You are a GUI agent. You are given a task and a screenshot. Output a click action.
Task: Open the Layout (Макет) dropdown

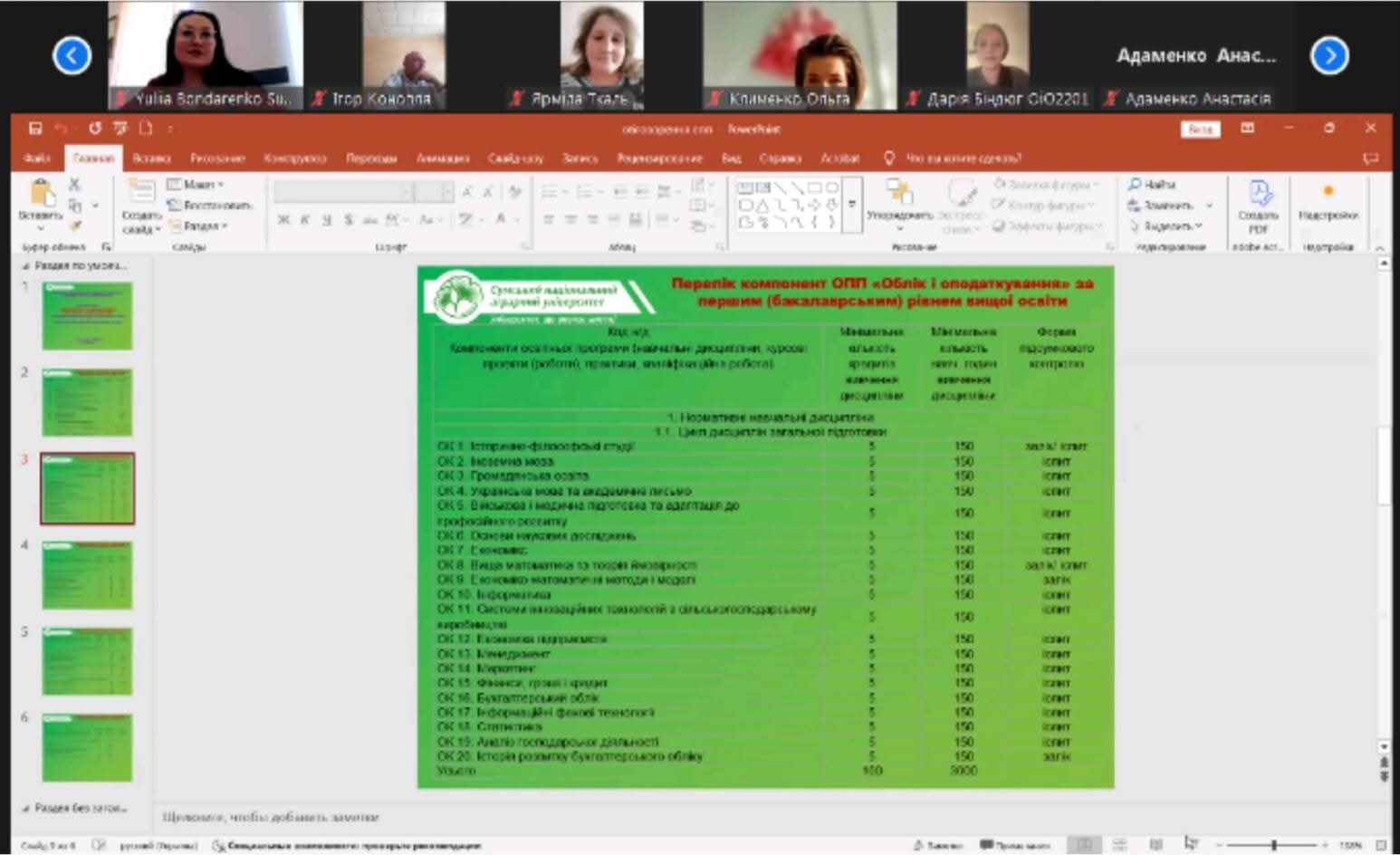point(197,184)
